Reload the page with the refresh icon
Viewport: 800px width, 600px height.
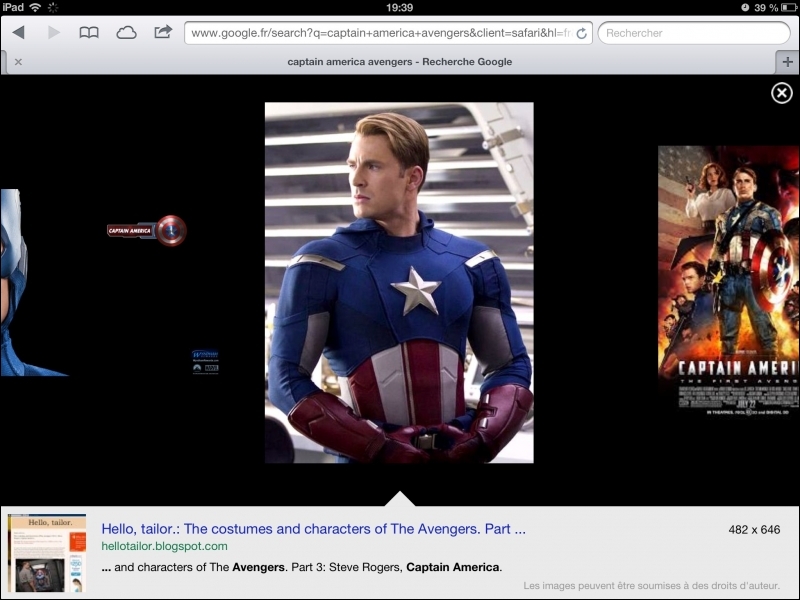pos(582,34)
